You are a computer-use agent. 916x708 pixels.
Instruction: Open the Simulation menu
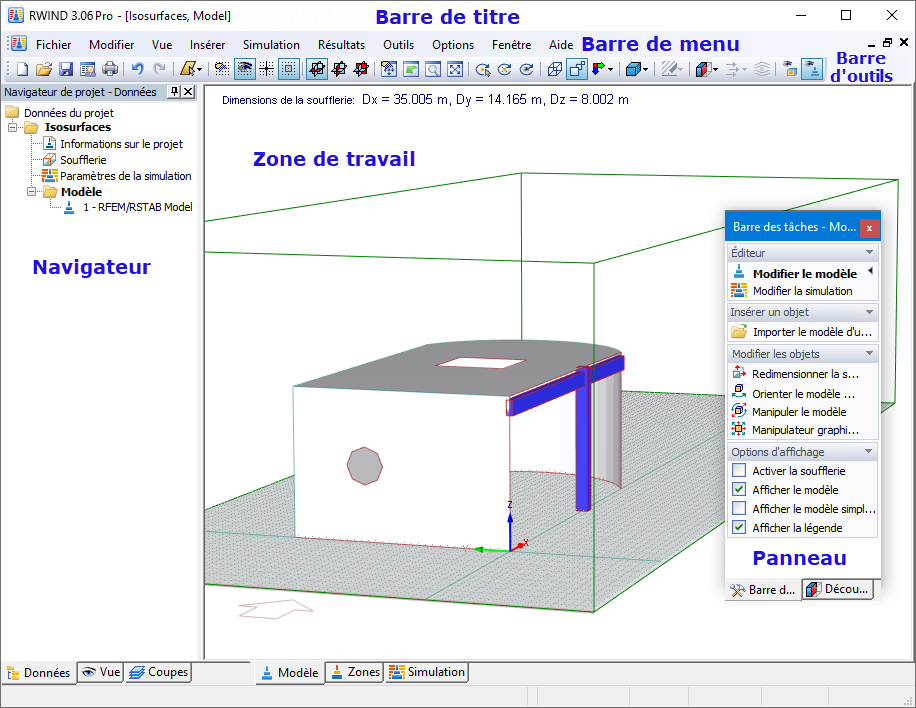click(x=269, y=44)
